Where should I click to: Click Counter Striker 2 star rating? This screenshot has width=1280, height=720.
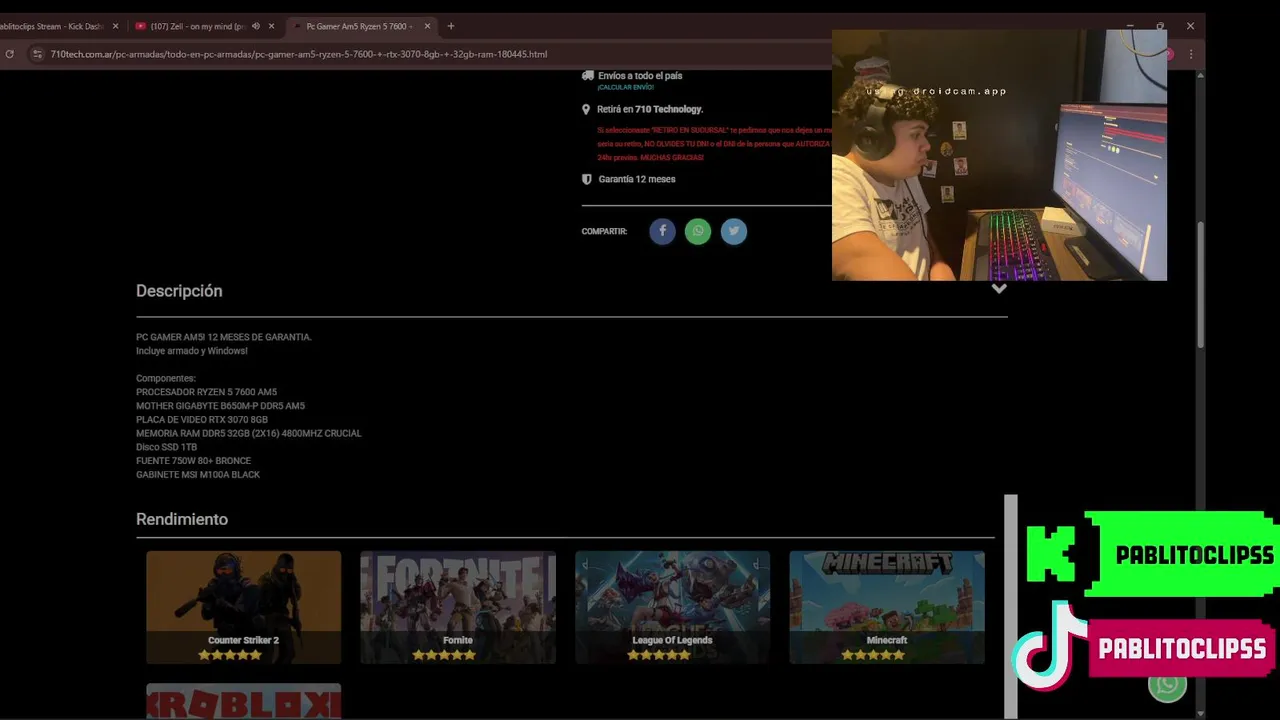coord(230,655)
